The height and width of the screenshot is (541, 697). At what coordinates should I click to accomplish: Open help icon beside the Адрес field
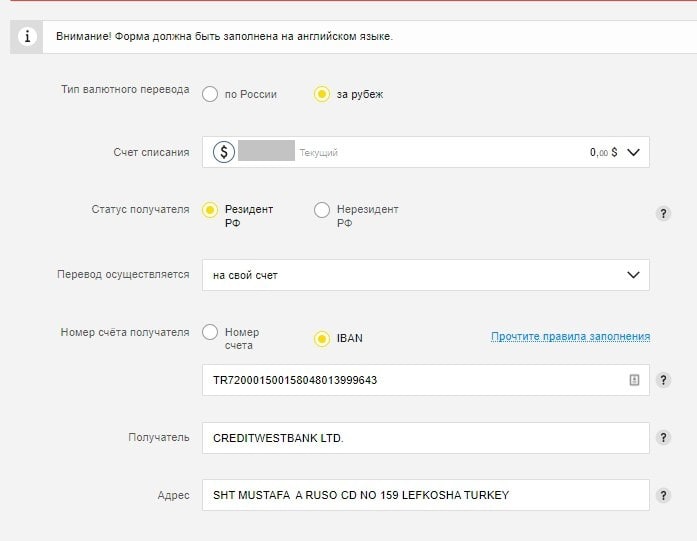[662, 495]
